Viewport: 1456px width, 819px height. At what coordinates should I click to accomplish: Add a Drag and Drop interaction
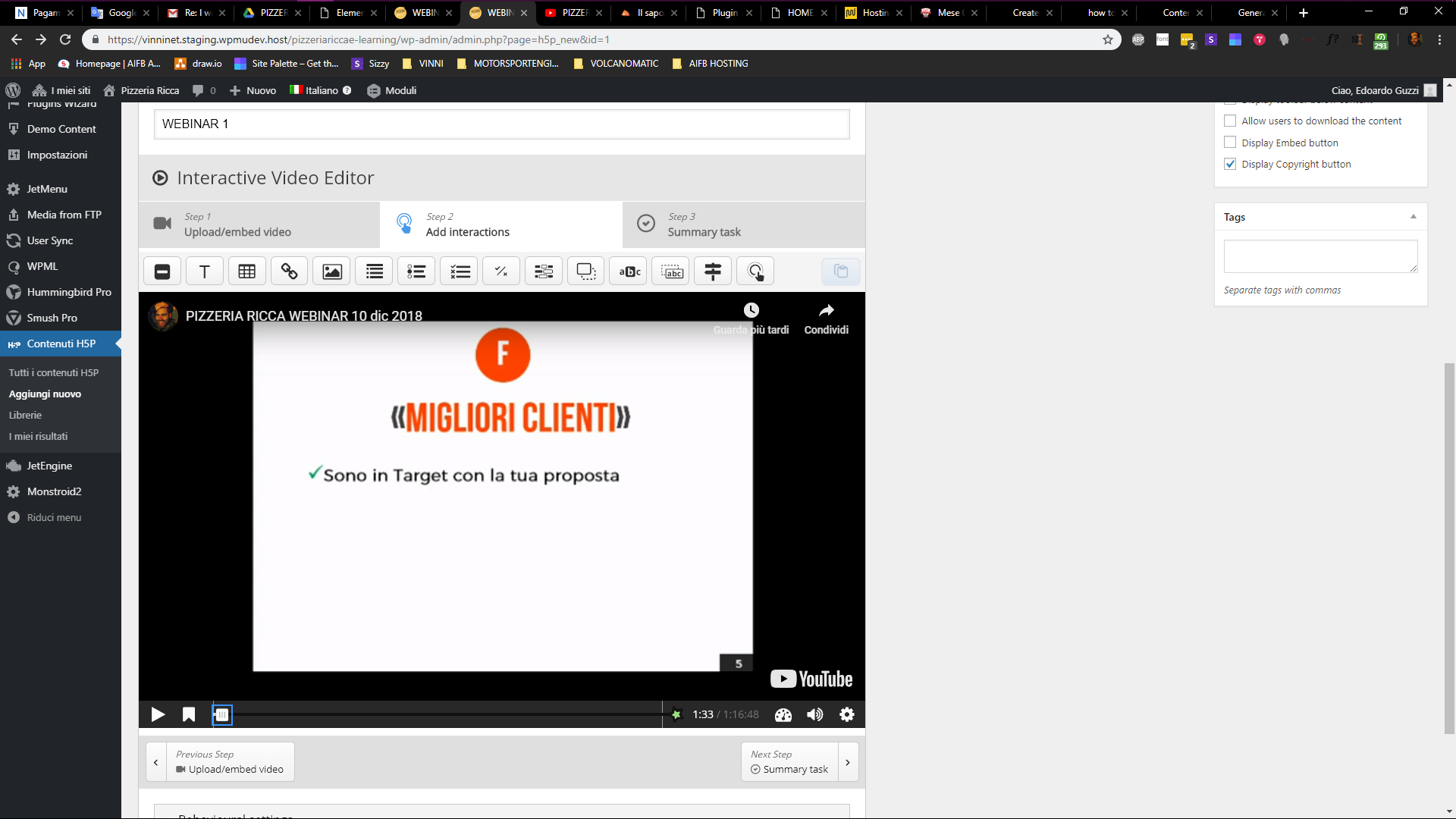[586, 271]
